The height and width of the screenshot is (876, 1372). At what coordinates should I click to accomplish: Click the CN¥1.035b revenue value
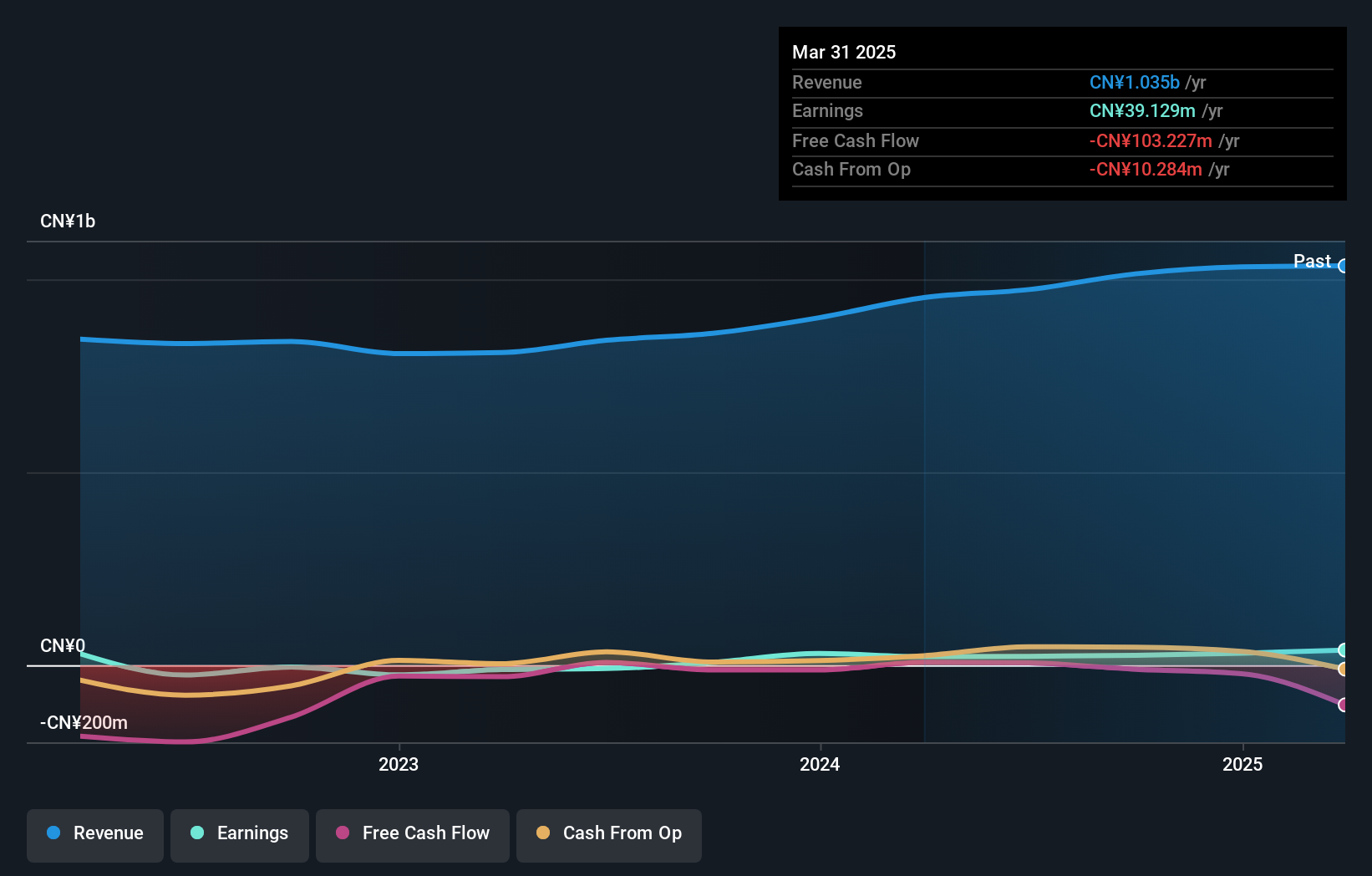pyautogui.click(x=1135, y=82)
